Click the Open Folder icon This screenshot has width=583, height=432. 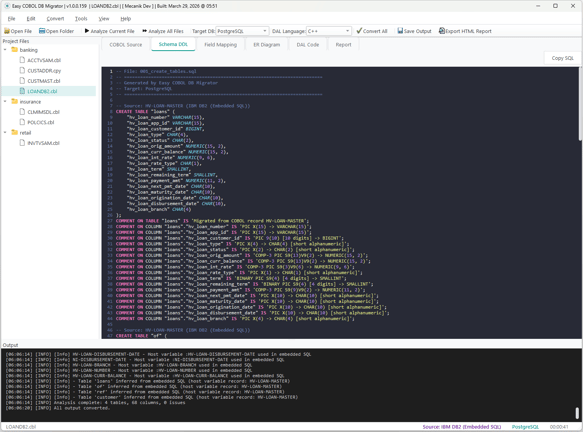[42, 31]
